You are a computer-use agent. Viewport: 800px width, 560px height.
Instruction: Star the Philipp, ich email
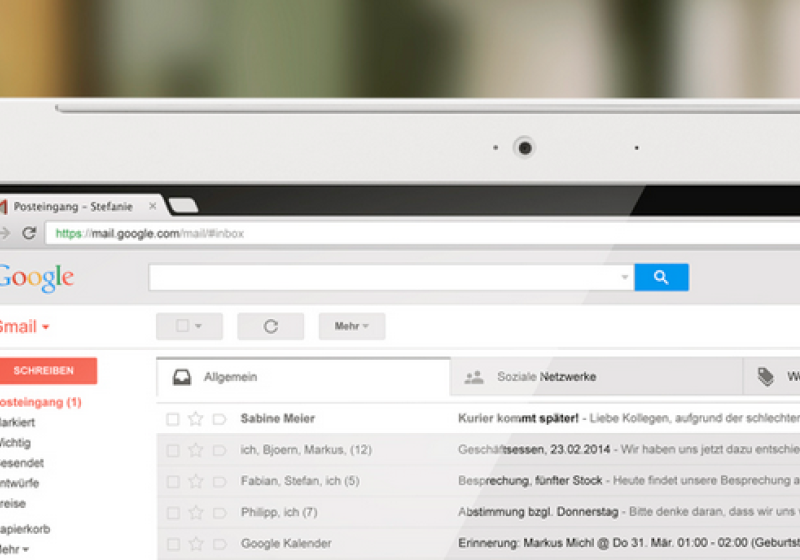click(195, 512)
